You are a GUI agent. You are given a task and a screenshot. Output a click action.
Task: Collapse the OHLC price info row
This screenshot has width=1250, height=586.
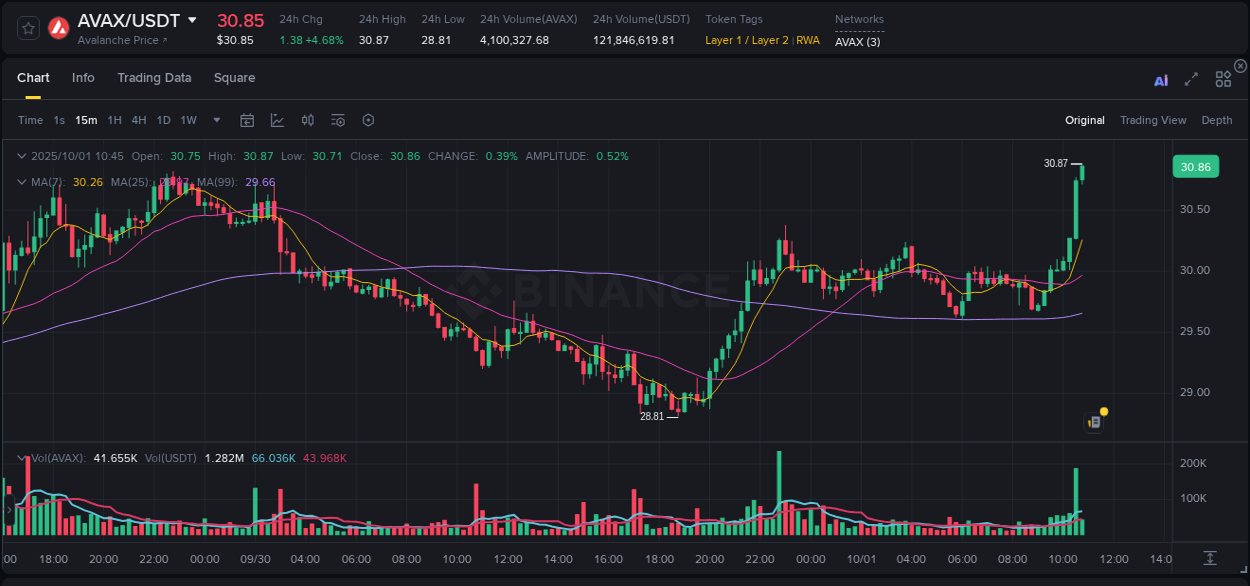21,156
